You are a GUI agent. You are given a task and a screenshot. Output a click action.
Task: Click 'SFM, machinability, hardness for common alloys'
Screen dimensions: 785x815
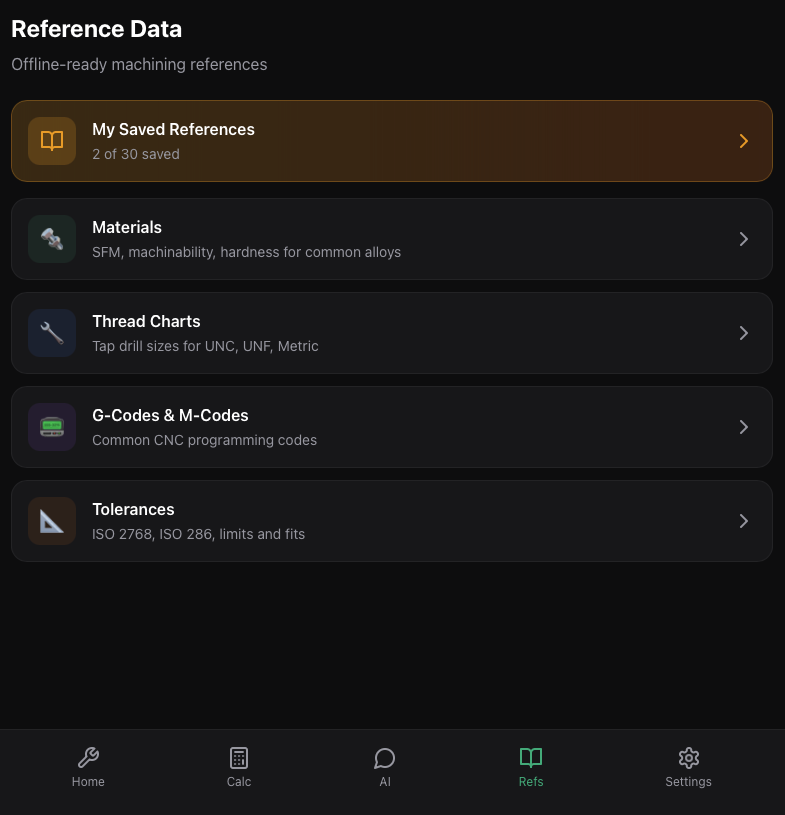coord(246,253)
